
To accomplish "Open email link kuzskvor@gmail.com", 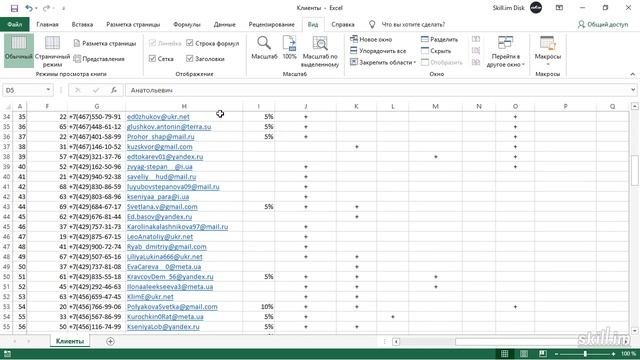I will pyautogui.click(x=160, y=147).
